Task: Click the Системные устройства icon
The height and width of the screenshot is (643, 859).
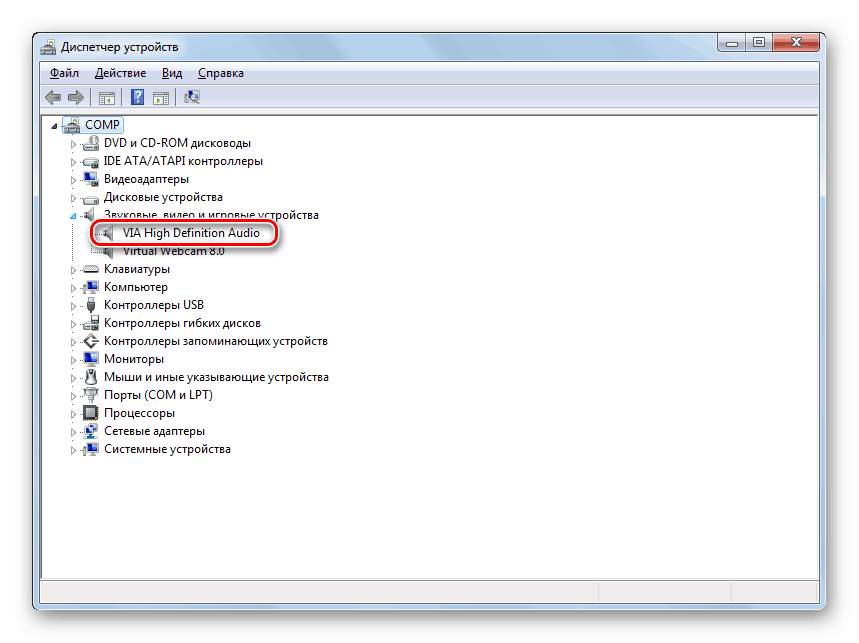Action: coord(91,449)
